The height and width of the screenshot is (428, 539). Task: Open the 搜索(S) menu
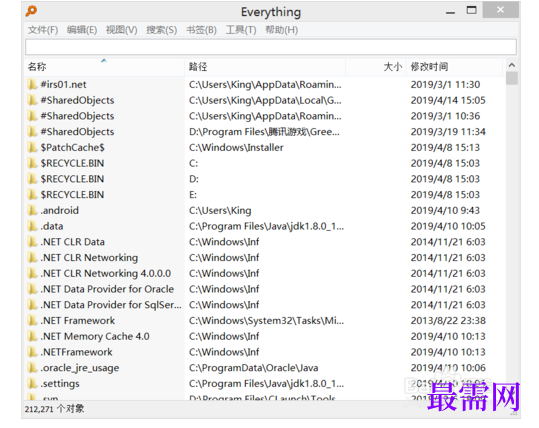click(162, 30)
